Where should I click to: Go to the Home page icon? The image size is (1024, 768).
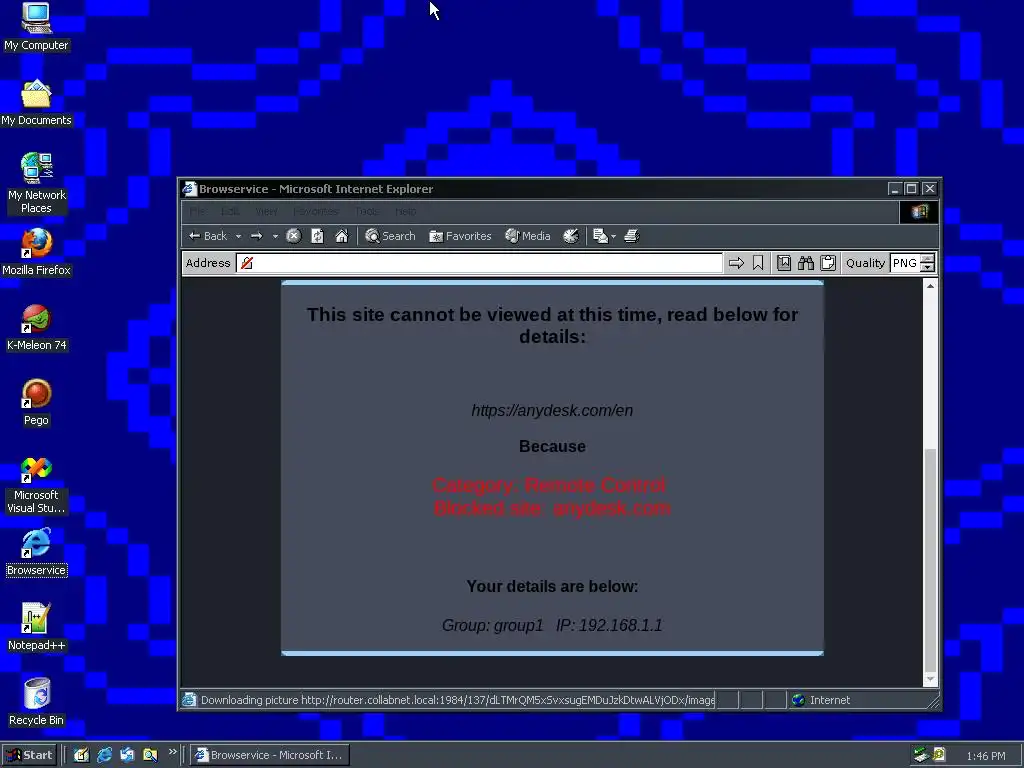(342, 236)
